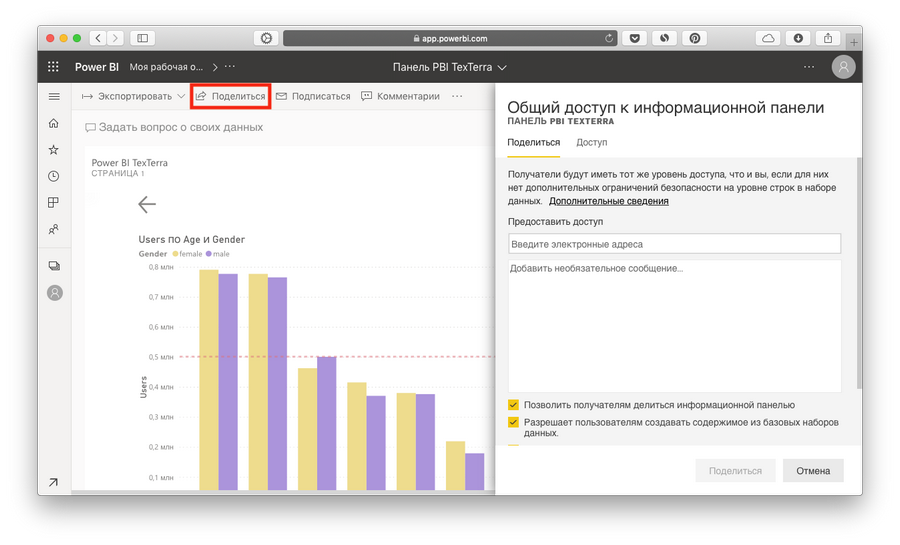Open iCloud tabs cloud icon

click(768, 38)
